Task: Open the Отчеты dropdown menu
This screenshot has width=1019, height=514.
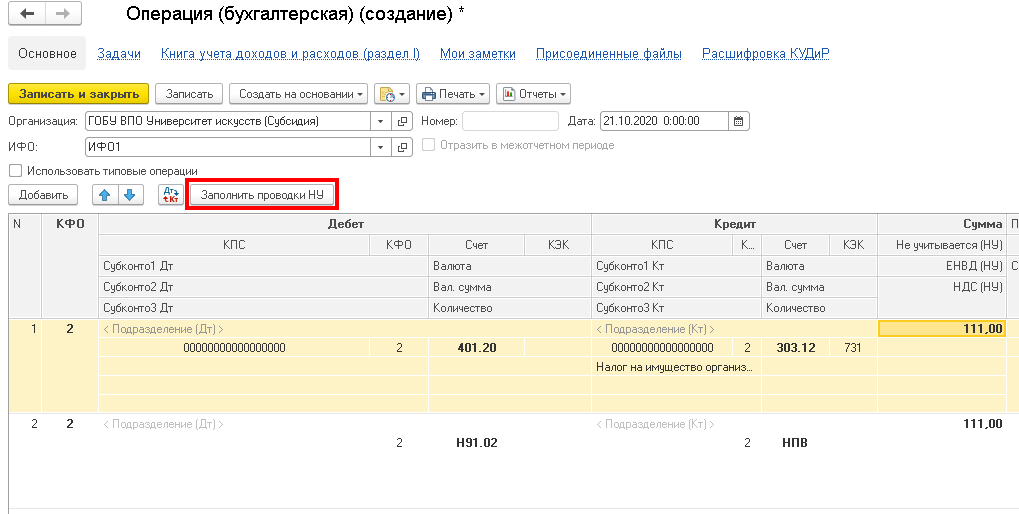Action: (534, 94)
